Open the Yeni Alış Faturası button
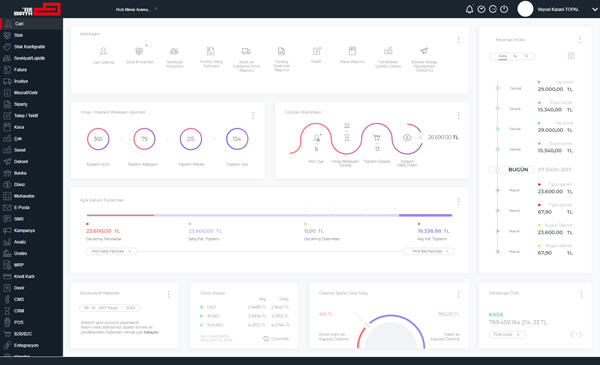 (x=429, y=251)
